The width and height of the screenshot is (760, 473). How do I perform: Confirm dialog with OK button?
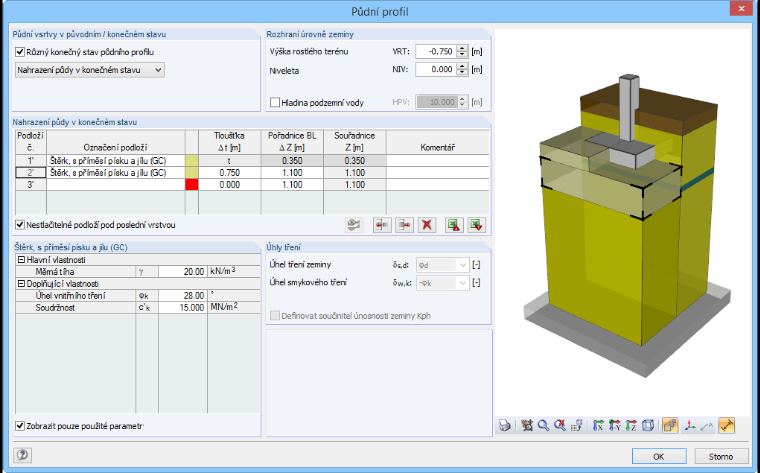pos(659,456)
